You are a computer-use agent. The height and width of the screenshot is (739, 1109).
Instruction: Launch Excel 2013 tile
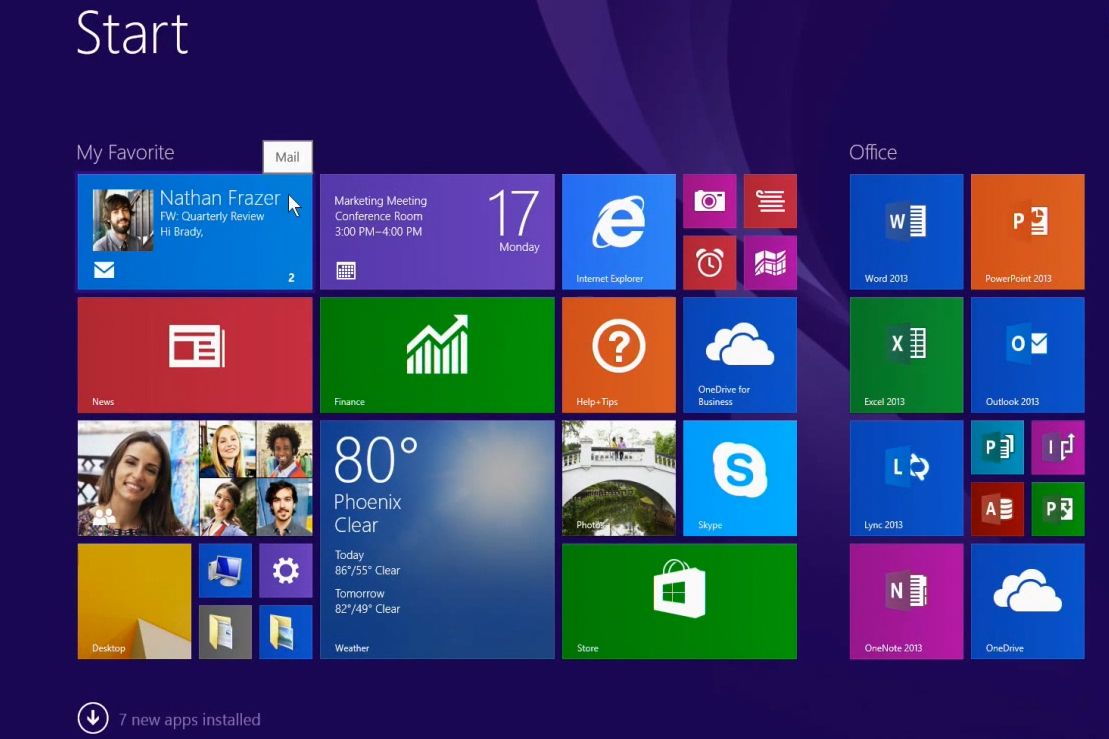tap(907, 355)
